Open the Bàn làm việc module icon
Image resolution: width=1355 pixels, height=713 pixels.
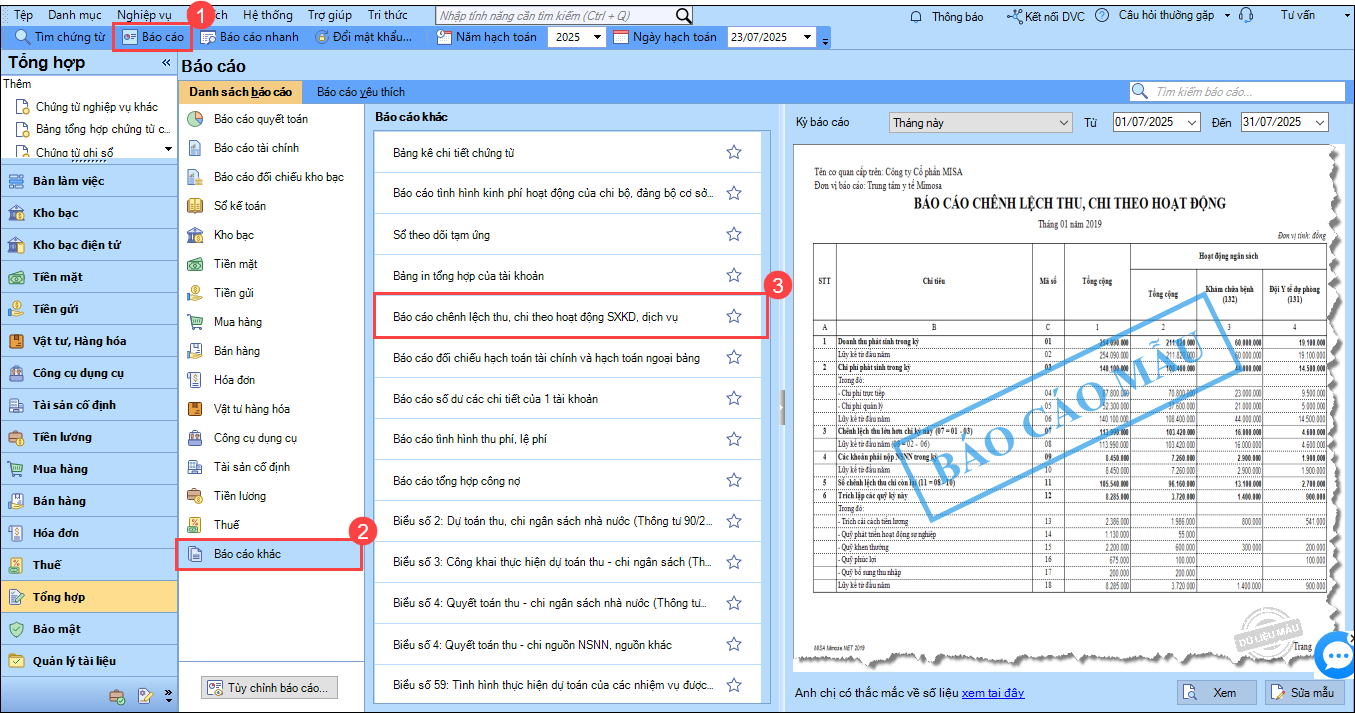pos(16,181)
